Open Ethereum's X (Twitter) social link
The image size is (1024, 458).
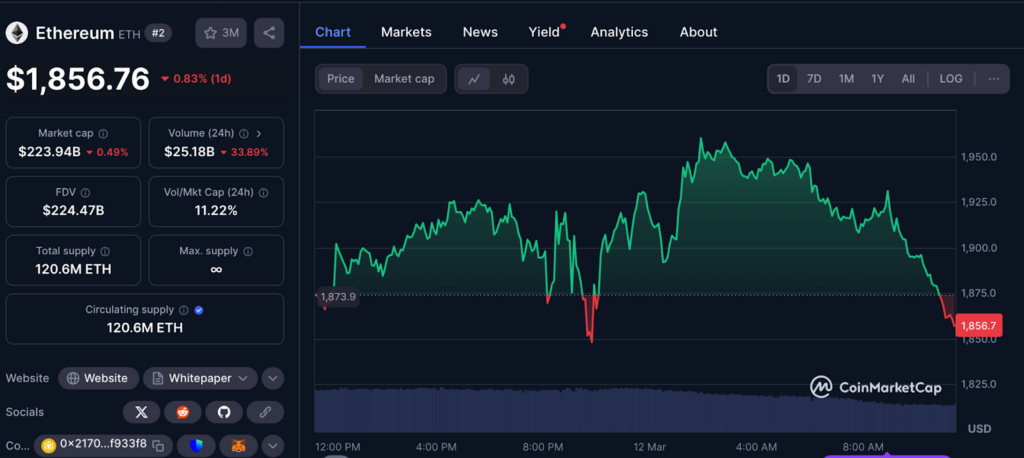141,412
